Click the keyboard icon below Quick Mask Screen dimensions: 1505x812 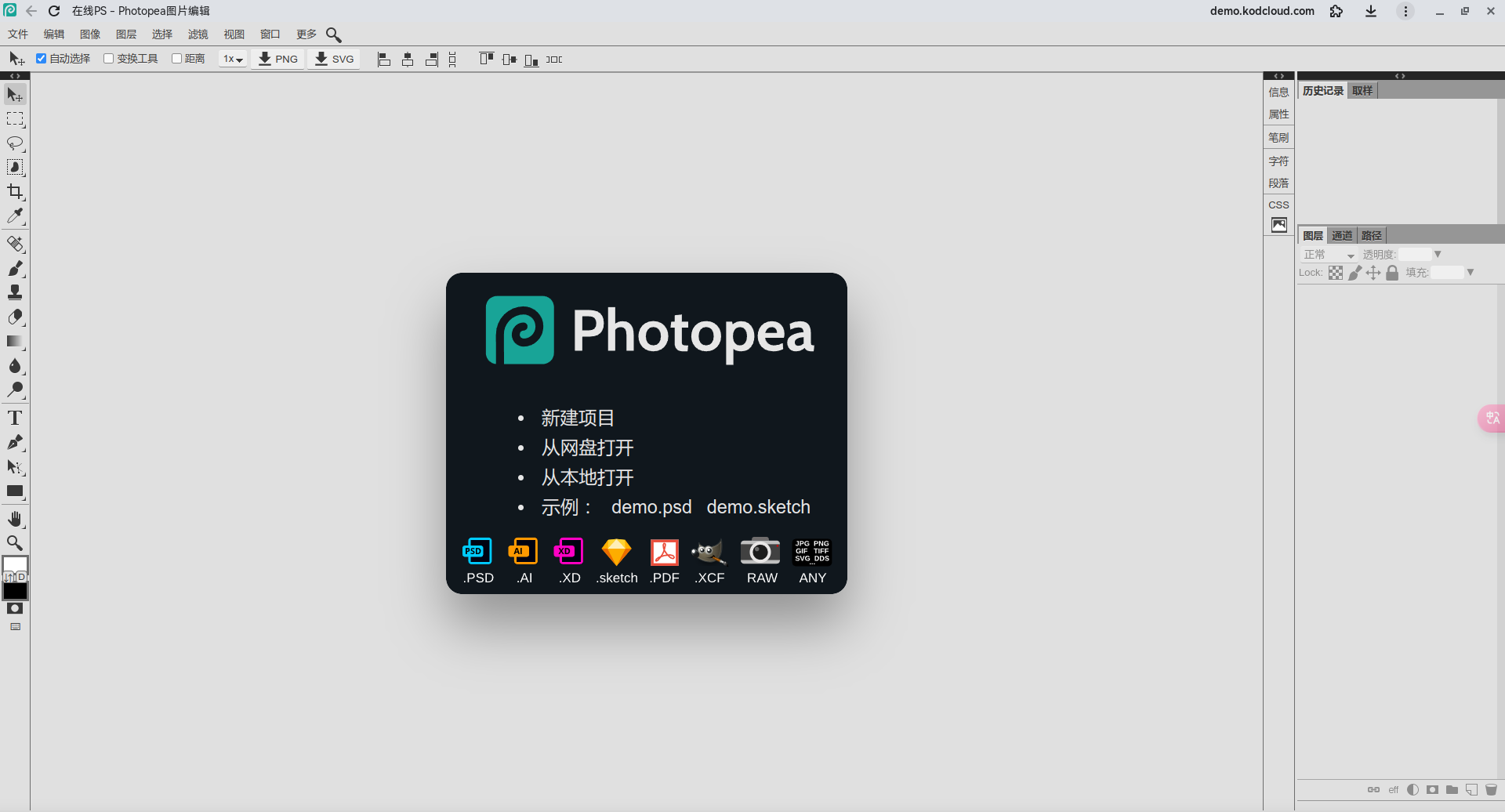point(15,627)
